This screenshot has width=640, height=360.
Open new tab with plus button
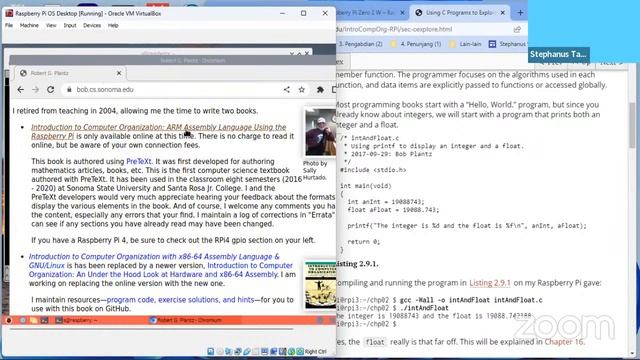tap(520, 13)
